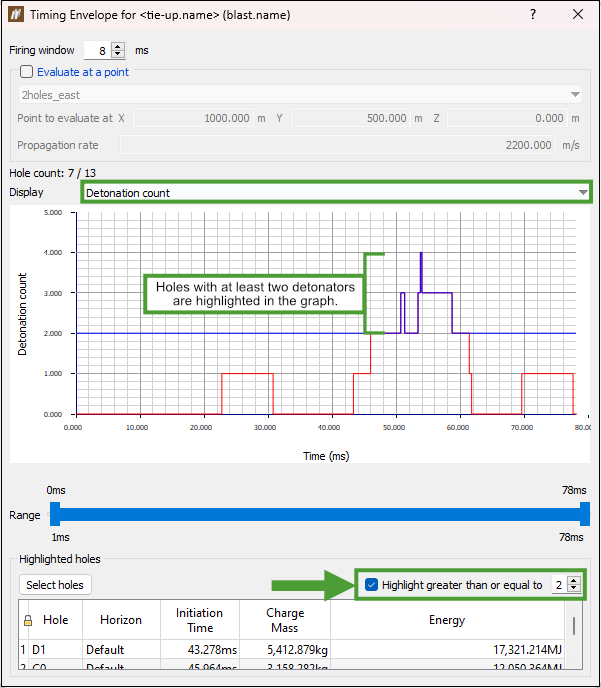Sort table by Initiation Time column header
Screen dimensions: 601x688
200,620
